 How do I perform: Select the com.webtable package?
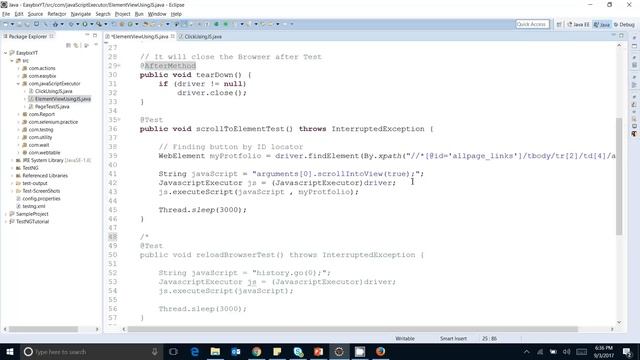44,153
